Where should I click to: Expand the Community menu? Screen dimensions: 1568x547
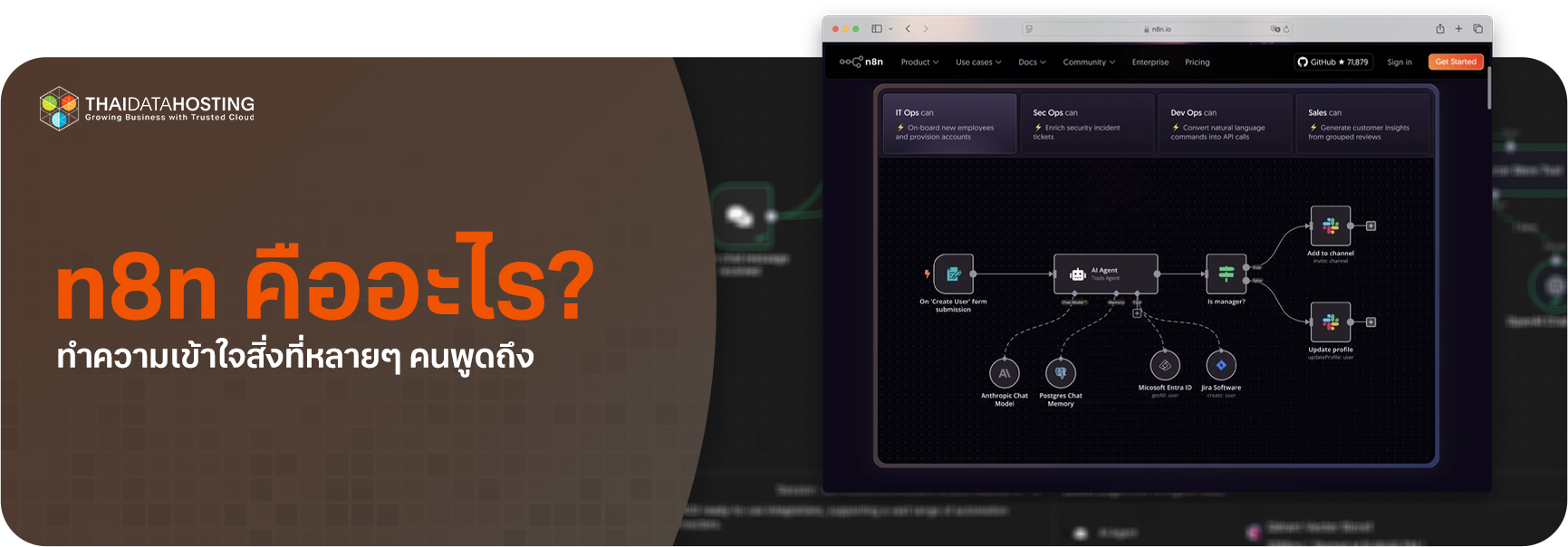click(x=1089, y=62)
